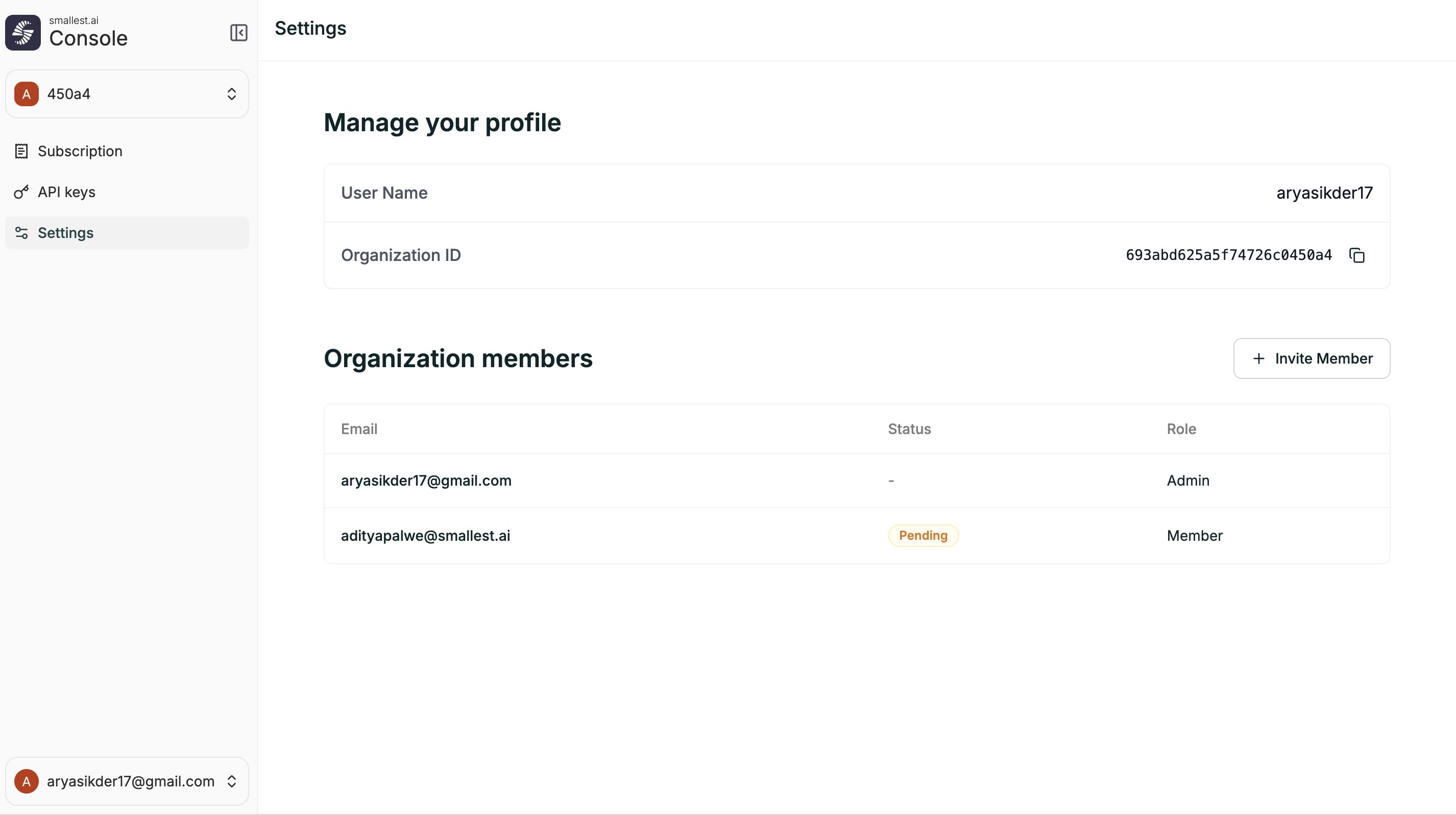Click the avatar next to the account email
Viewport: 1456px width, 815px height.
click(x=27, y=781)
